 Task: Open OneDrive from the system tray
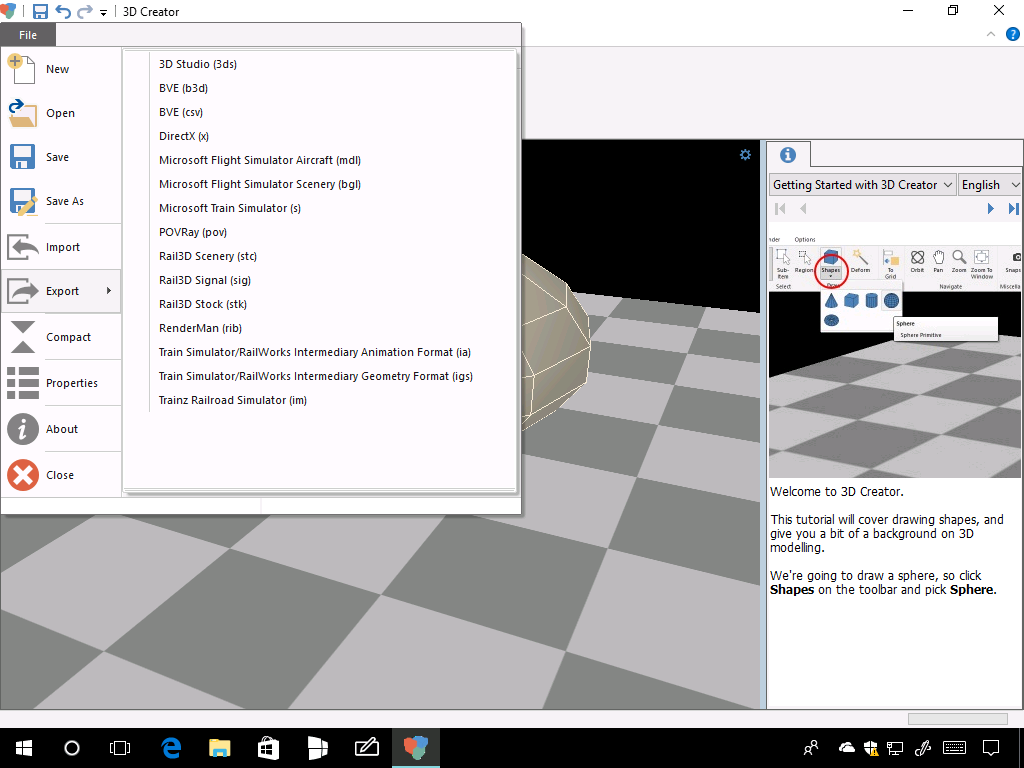click(x=846, y=748)
